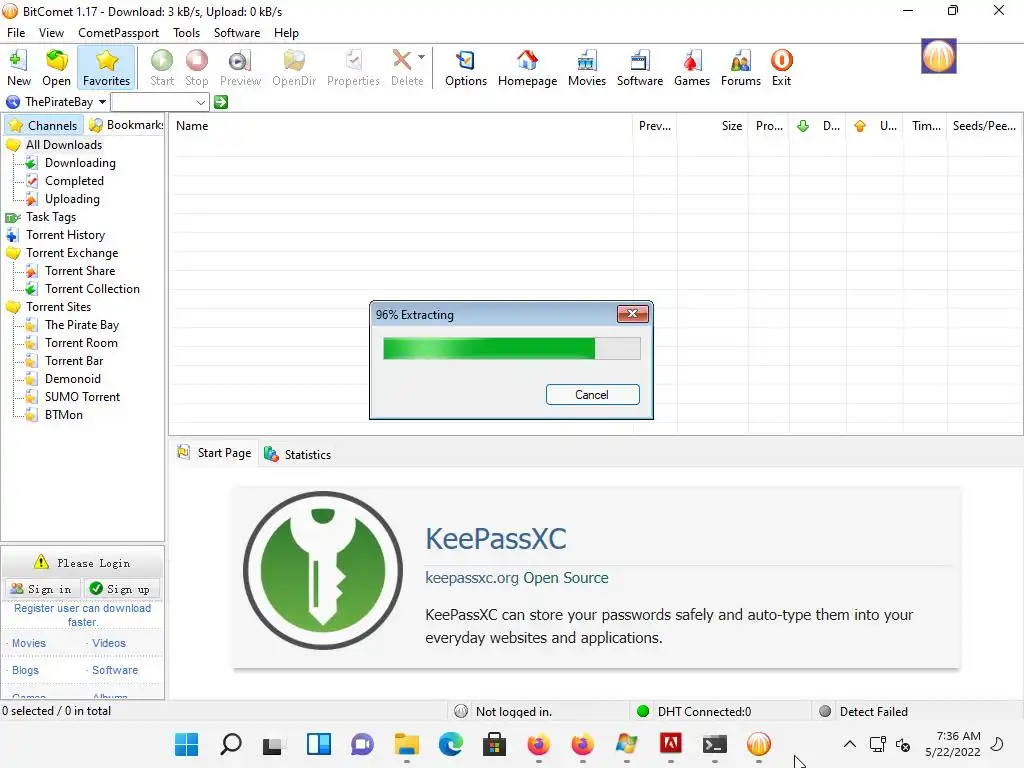Close the 96% Extracting dialog
The height and width of the screenshot is (768, 1024).
pos(633,314)
